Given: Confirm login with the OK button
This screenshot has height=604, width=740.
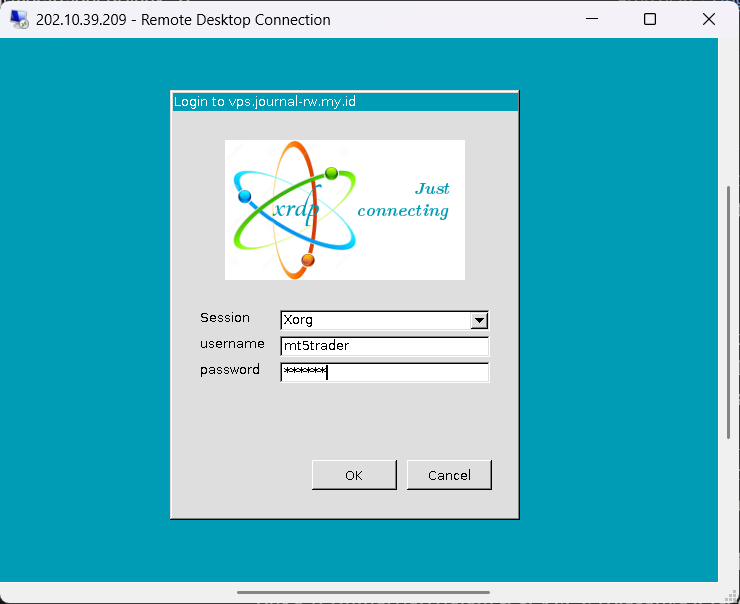Looking at the screenshot, I should tap(354, 475).
